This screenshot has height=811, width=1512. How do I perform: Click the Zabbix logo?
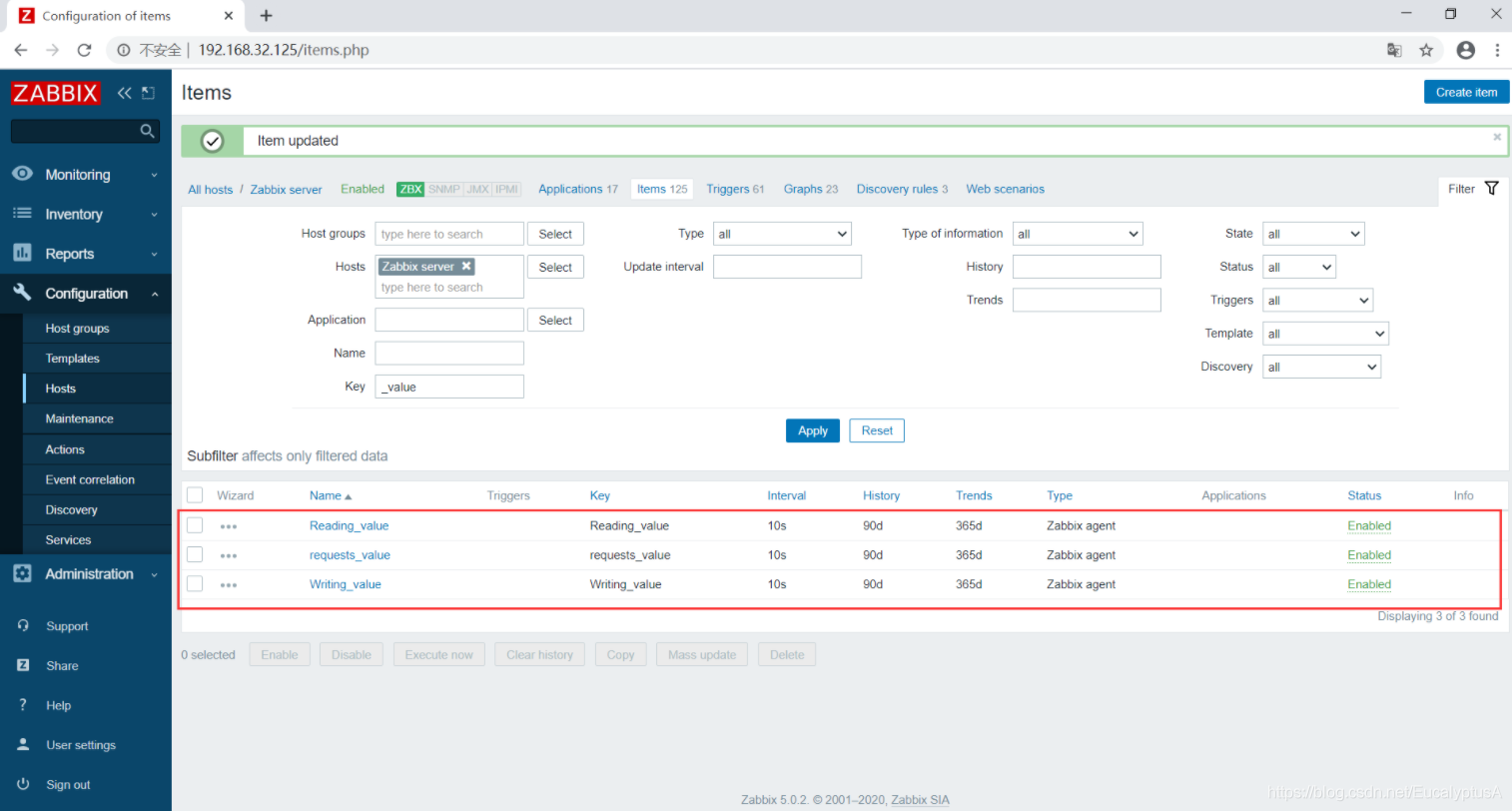[x=56, y=93]
